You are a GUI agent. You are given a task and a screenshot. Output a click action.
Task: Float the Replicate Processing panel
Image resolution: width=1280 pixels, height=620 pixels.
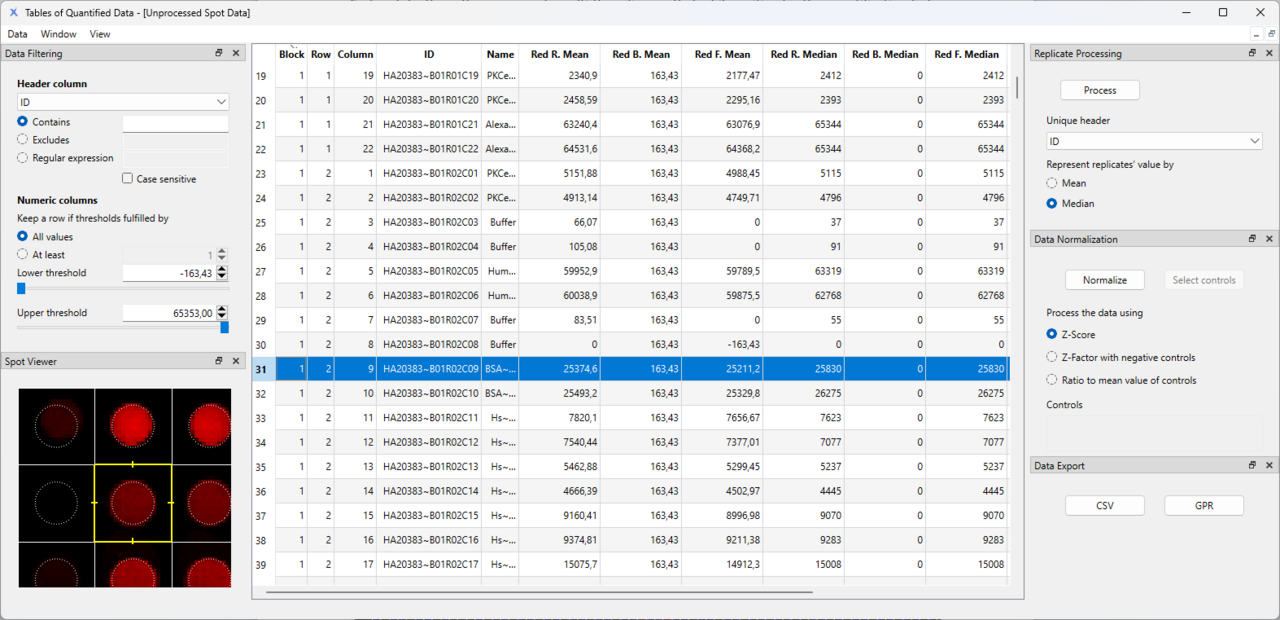[1251, 53]
